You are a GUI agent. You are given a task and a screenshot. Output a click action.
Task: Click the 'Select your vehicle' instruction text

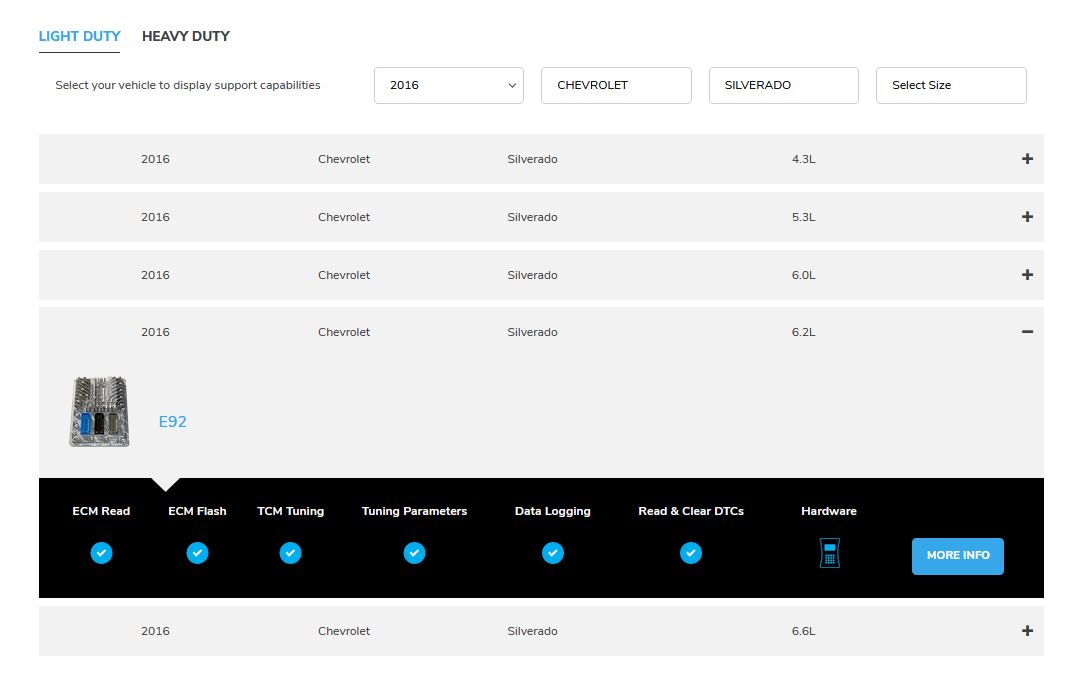tap(188, 86)
